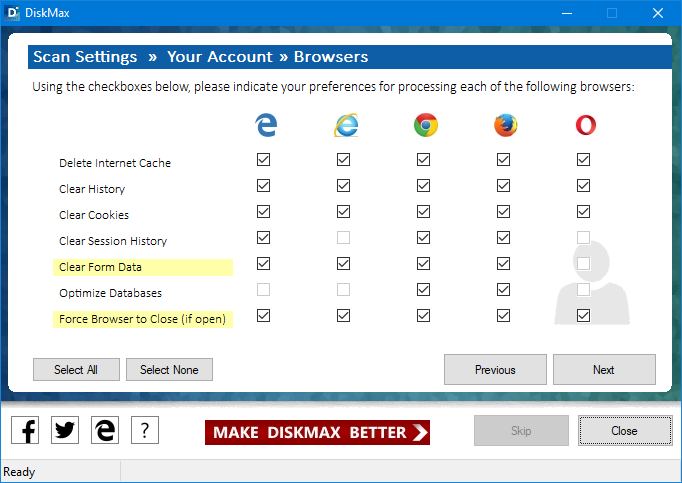
Task: Open the website icon in bottom bar
Action: (105, 430)
